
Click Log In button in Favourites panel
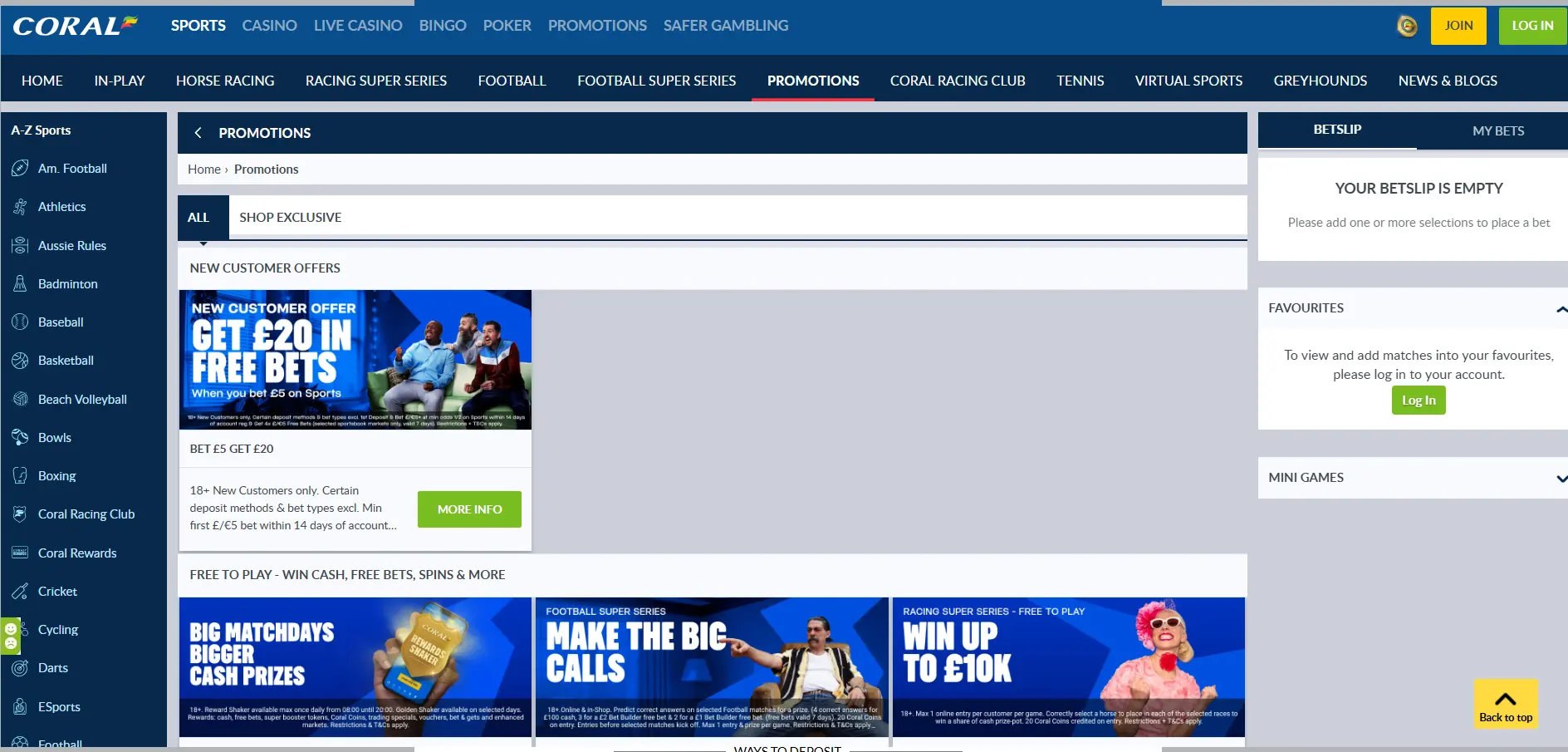tap(1419, 401)
